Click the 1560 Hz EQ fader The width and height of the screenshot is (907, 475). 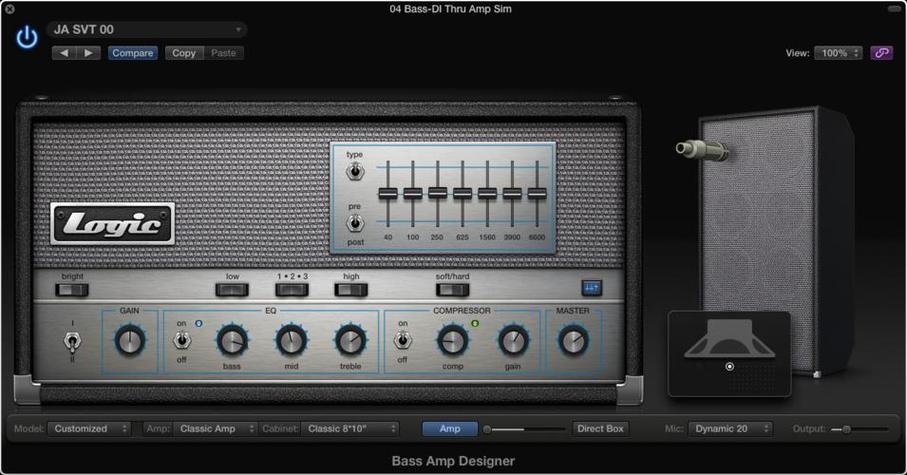(487, 194)
